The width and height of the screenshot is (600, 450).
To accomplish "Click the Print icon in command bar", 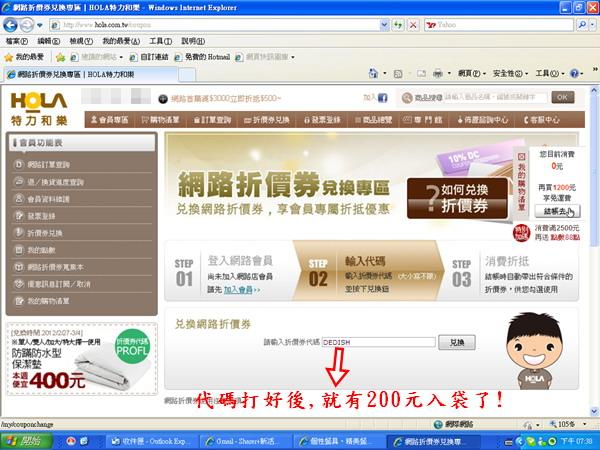I will click(438, 73).
